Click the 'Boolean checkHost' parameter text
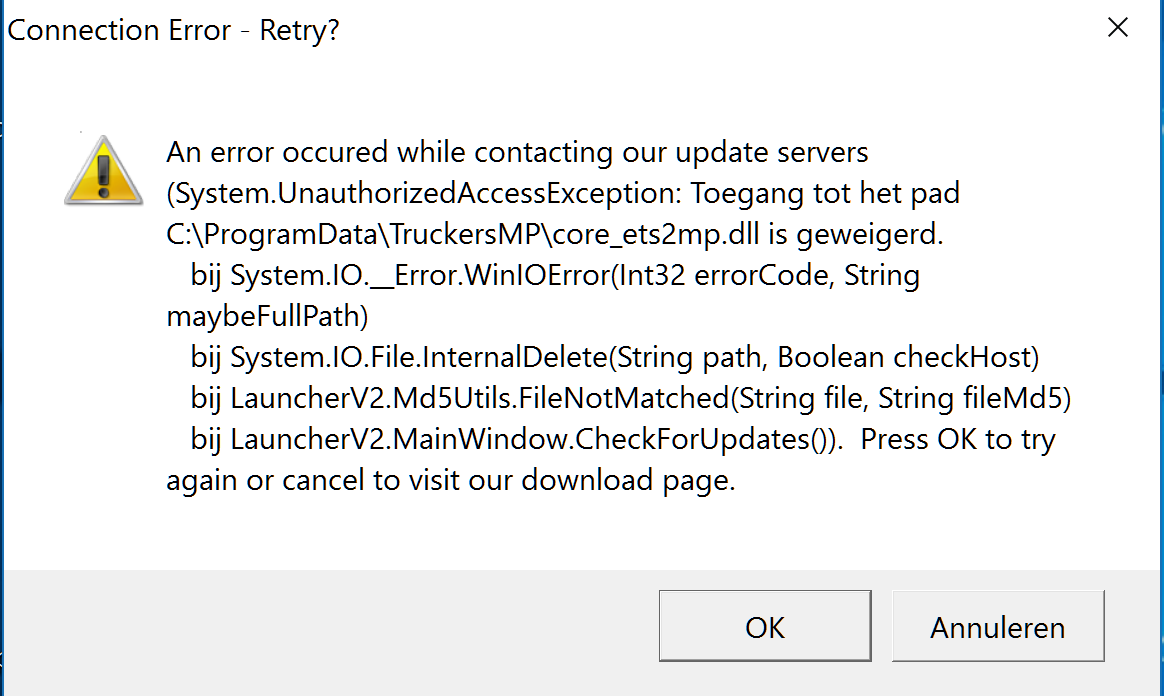Image resolution: width=1164 pixels, height=696 pixels. pyautogui.click(x=903, y=358)
